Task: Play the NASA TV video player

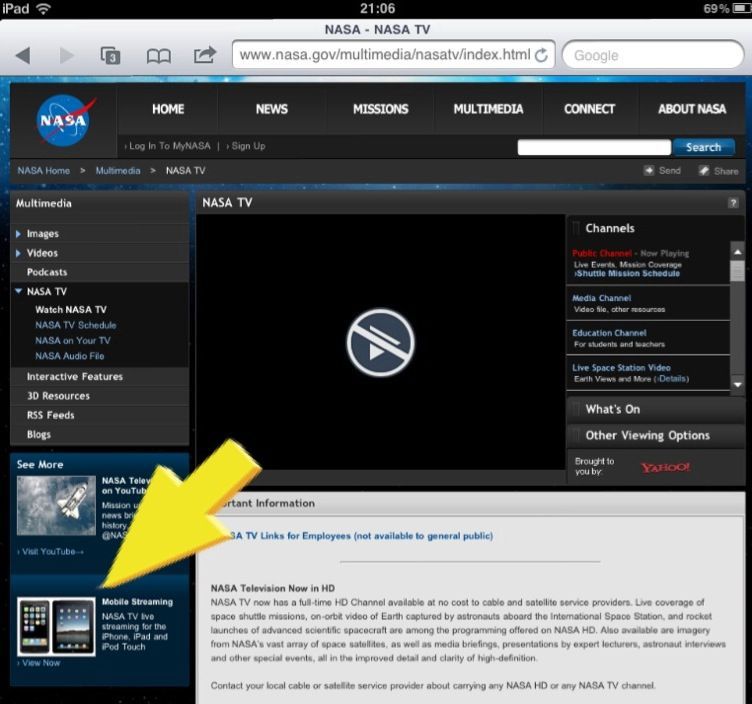Action: (x=380, y=342)
